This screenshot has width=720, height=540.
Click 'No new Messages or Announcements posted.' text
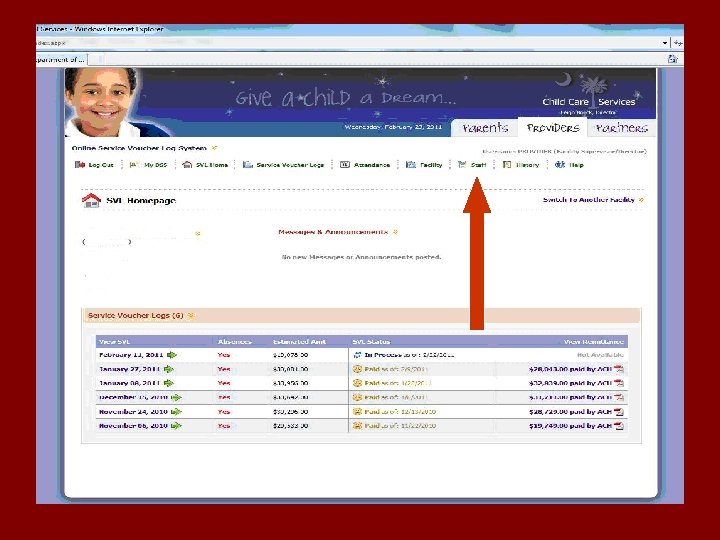coord(361,257)
